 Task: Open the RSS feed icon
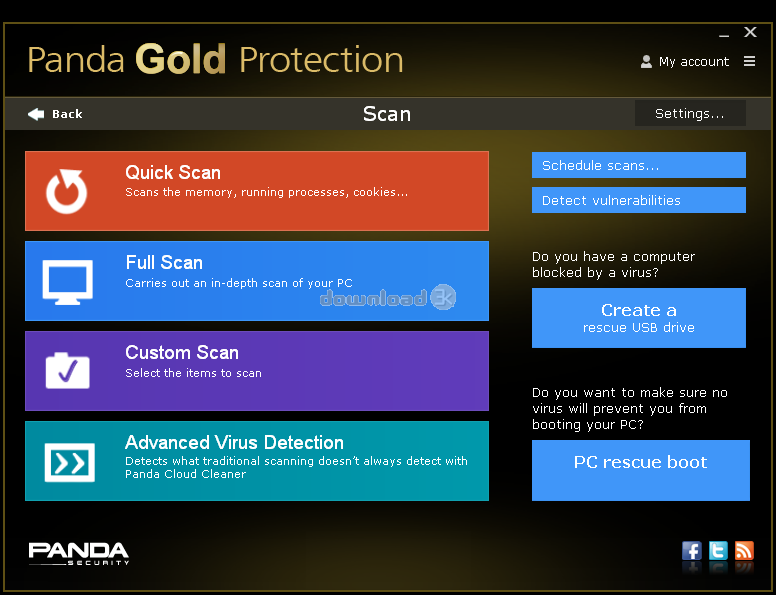pos(744,550)
